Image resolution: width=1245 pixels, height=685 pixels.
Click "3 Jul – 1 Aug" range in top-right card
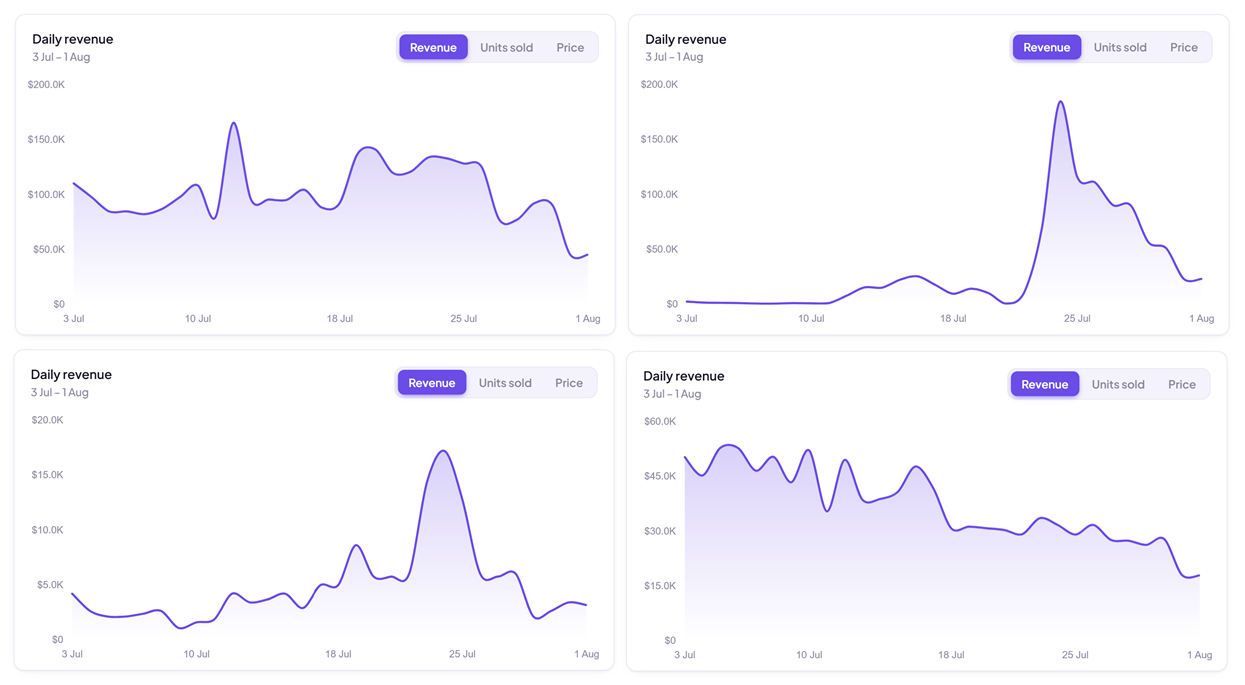click(674, 57)
